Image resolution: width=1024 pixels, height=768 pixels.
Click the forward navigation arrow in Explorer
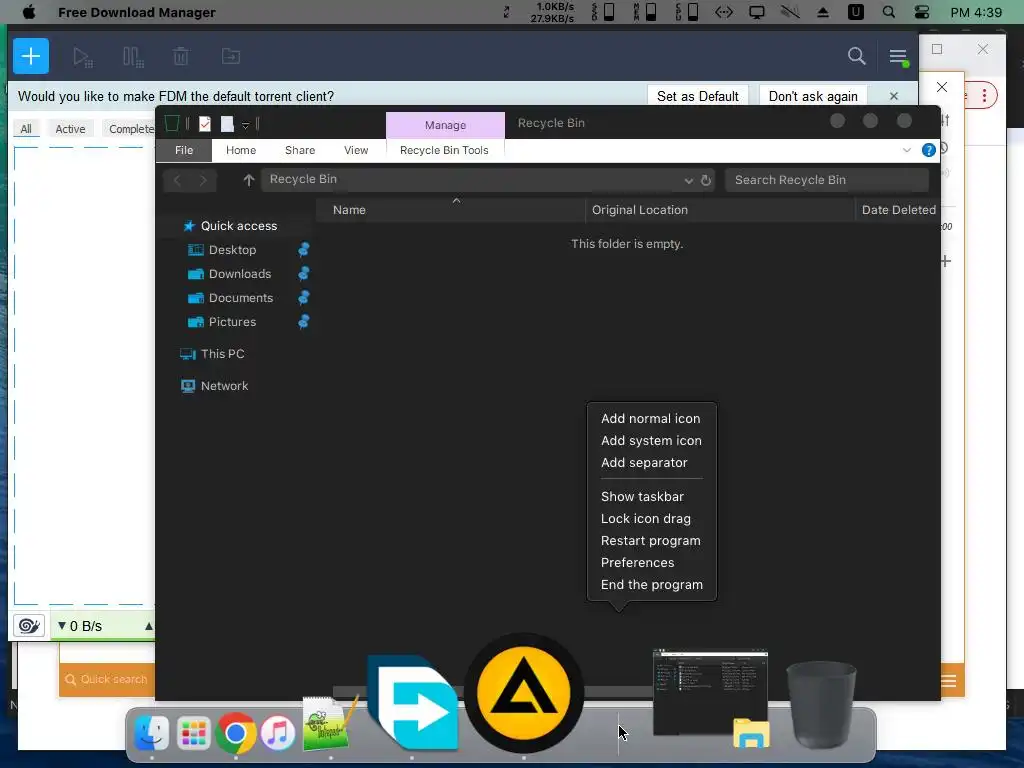coord(203,180)
